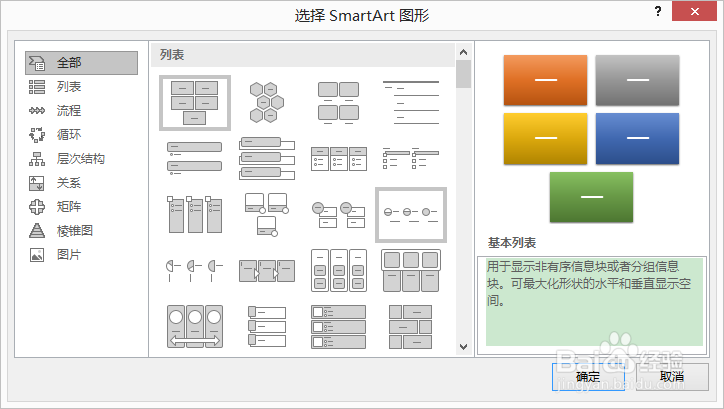Choose the stacked circle-box list layout

coord(338,215)
